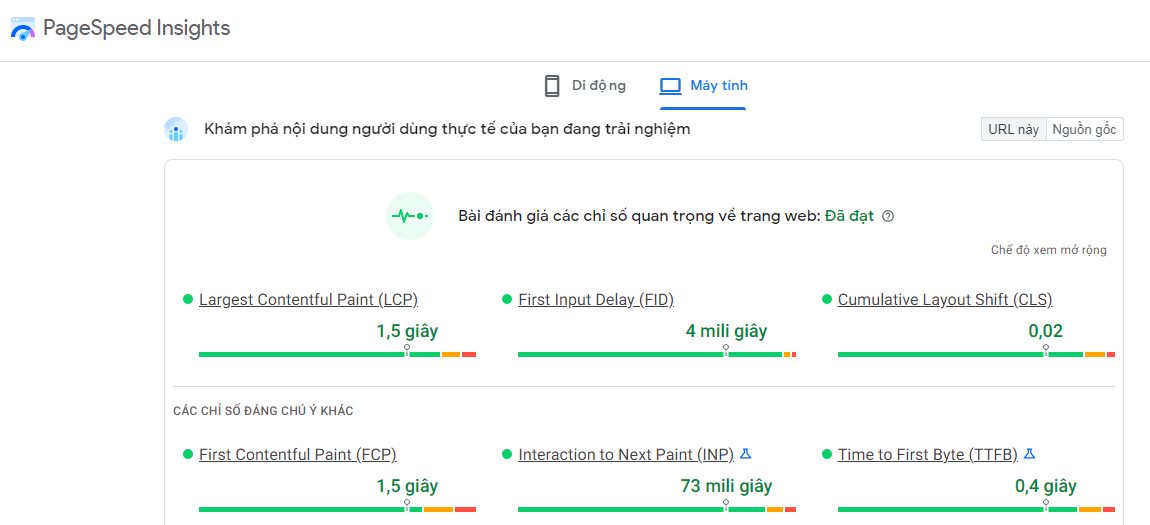Click the PageSpeed Insights title text
Screen dimensions: 1150x525
pyautogui.click(x=136, y=29)
